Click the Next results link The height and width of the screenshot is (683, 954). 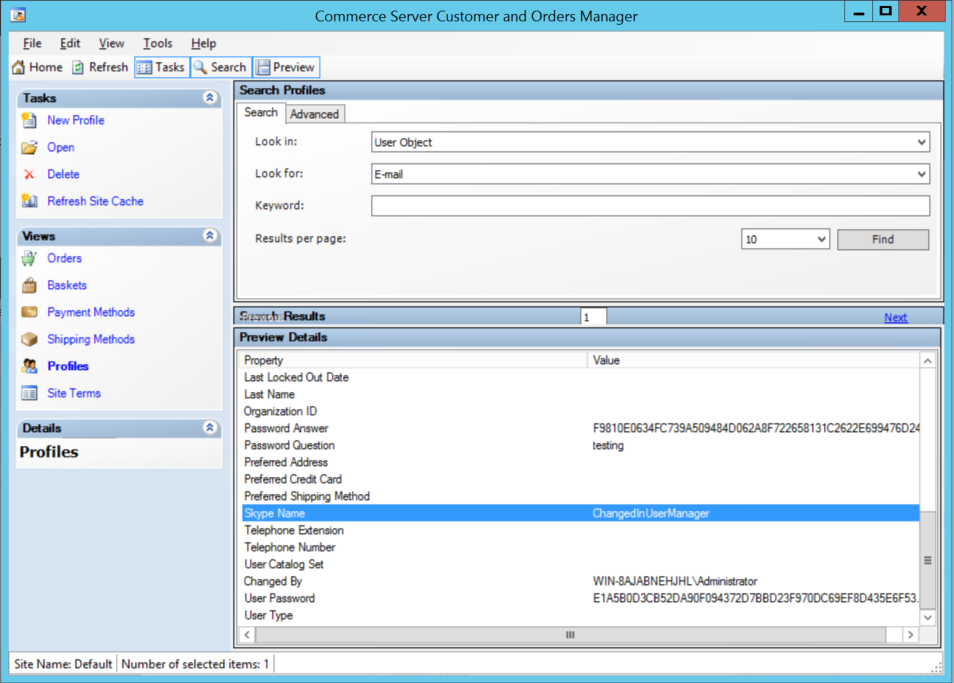[895, 317]
